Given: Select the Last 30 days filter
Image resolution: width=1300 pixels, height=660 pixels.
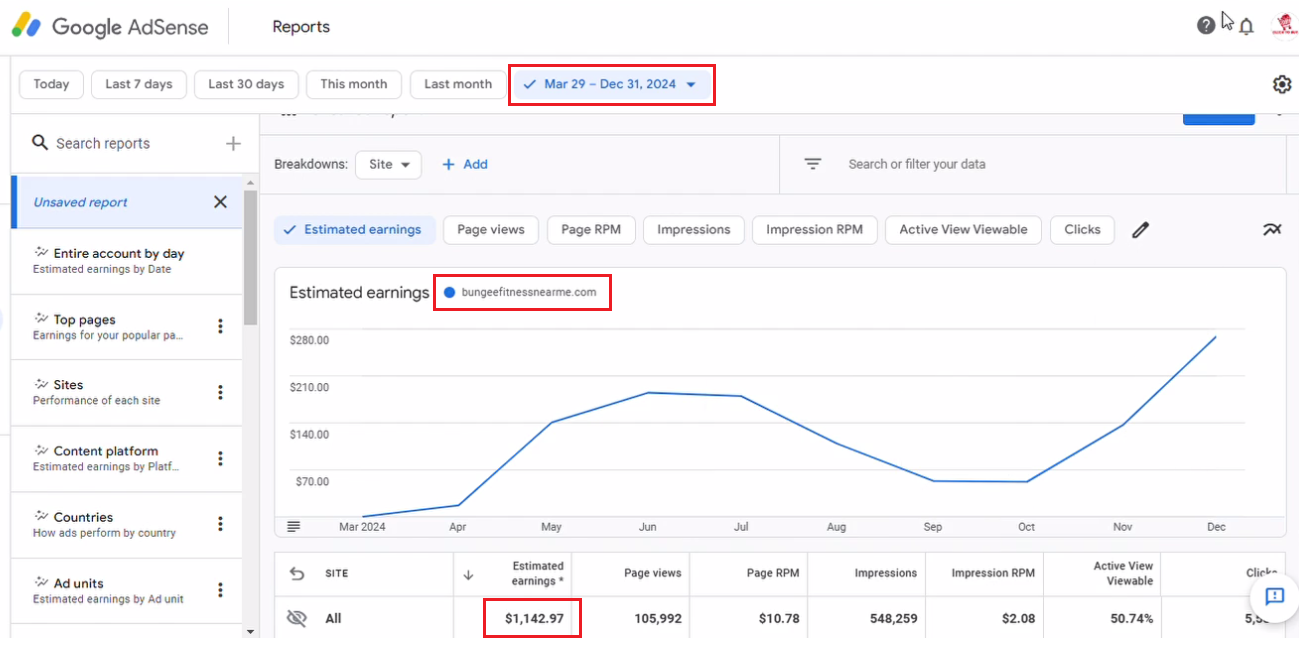Looking at the screenshot, I should coord(246,84).
